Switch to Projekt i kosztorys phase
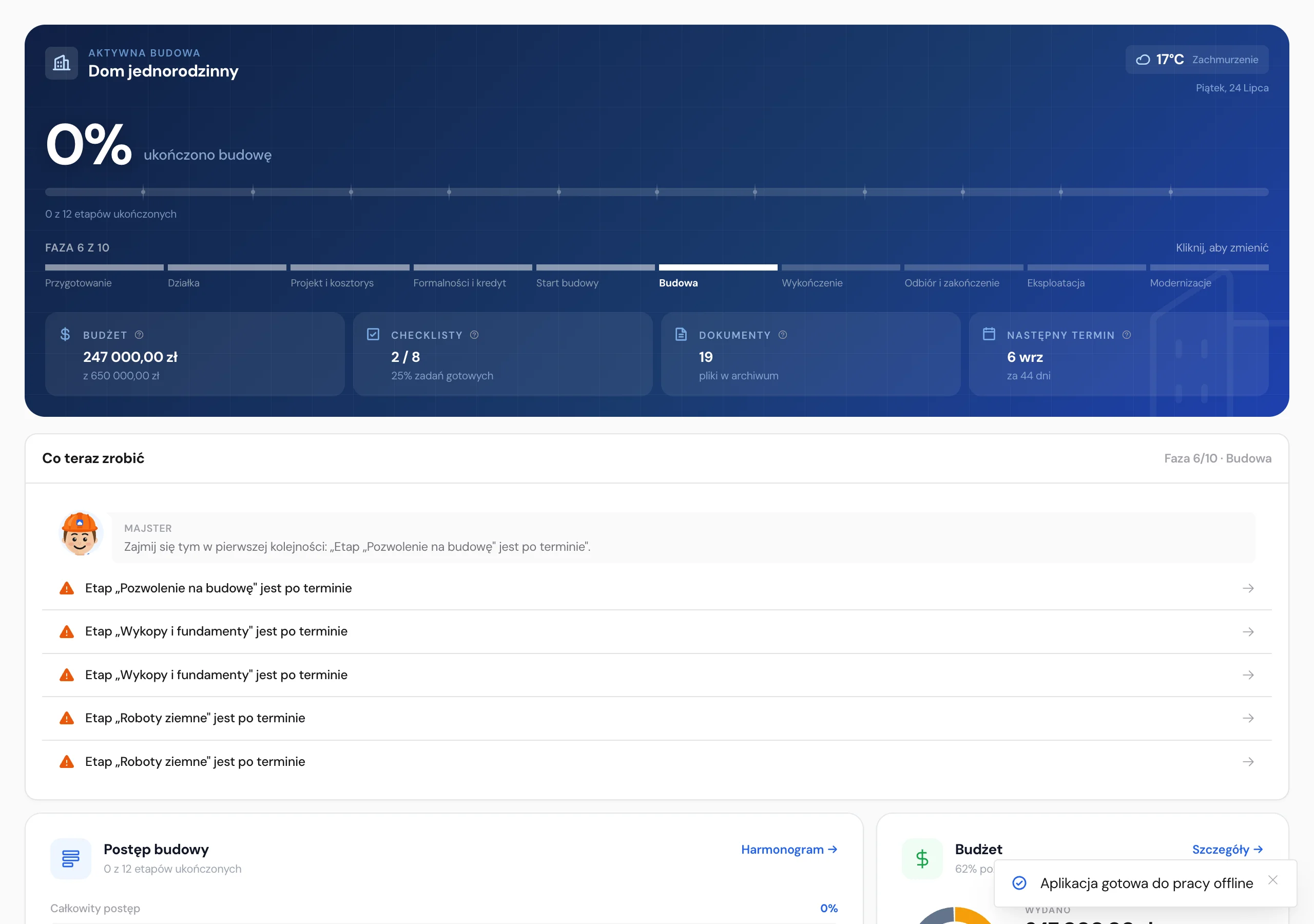Viewport: 1314px width, 924px height. tap(350, 277)
